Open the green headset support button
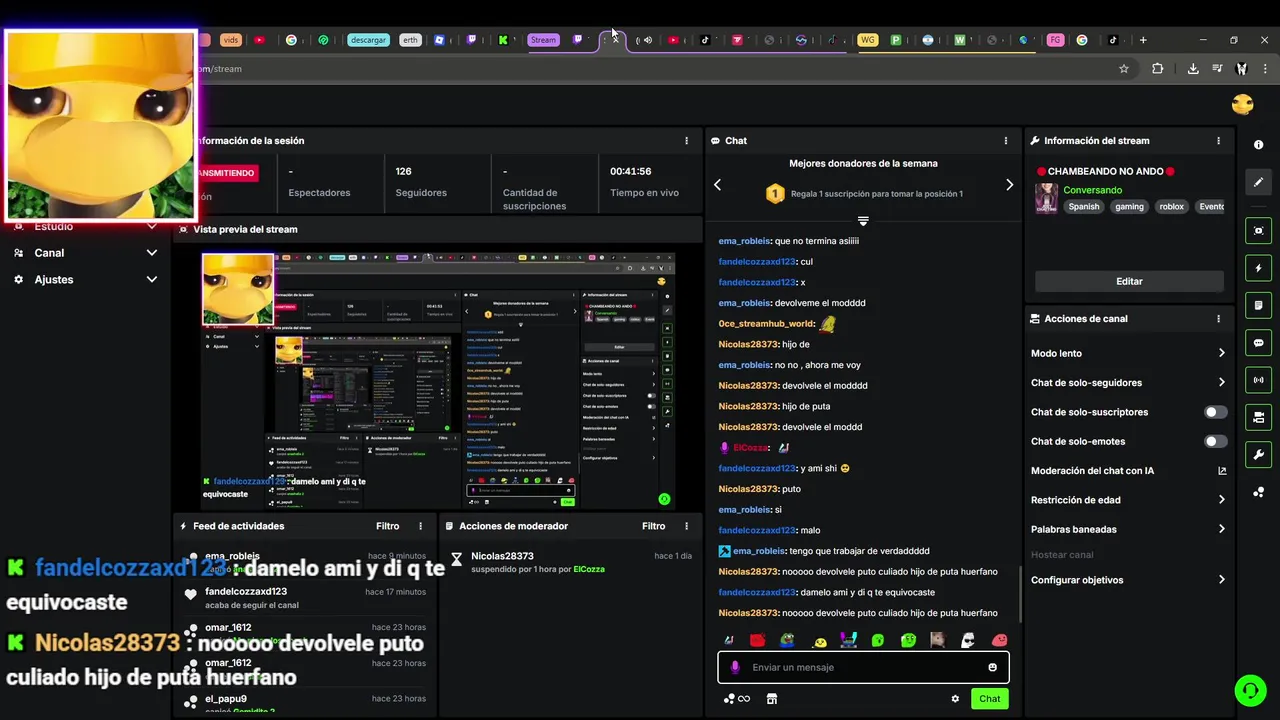Image resolution: width=1280 pixels, height=720 pixels. [x=1249, y=690]
